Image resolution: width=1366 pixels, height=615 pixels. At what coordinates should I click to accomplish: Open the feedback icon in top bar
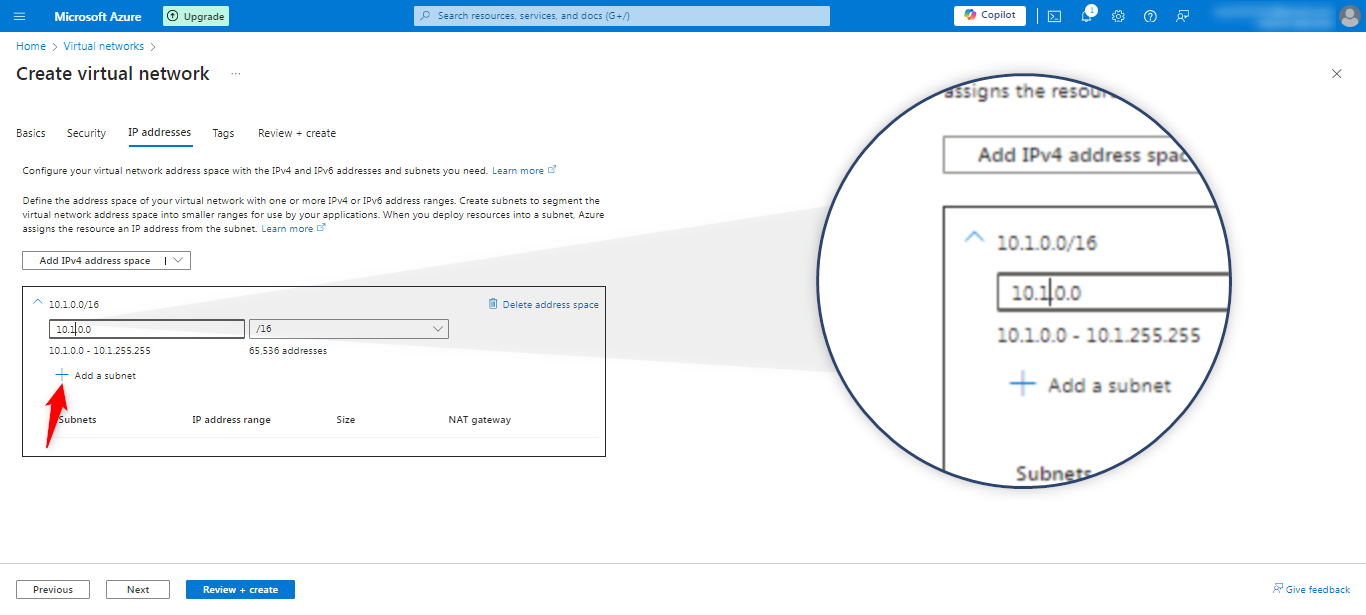[x=1182, y=16]
